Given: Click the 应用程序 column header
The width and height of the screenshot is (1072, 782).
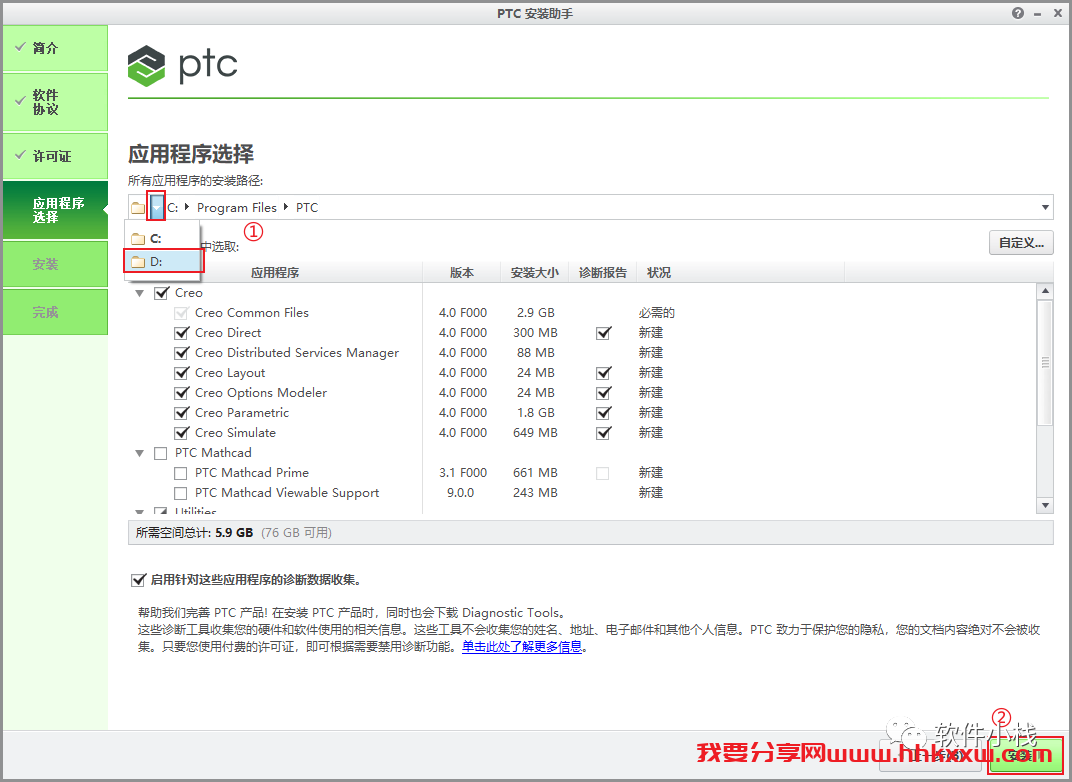Looking at the screenshot, I should click(275, 273).
